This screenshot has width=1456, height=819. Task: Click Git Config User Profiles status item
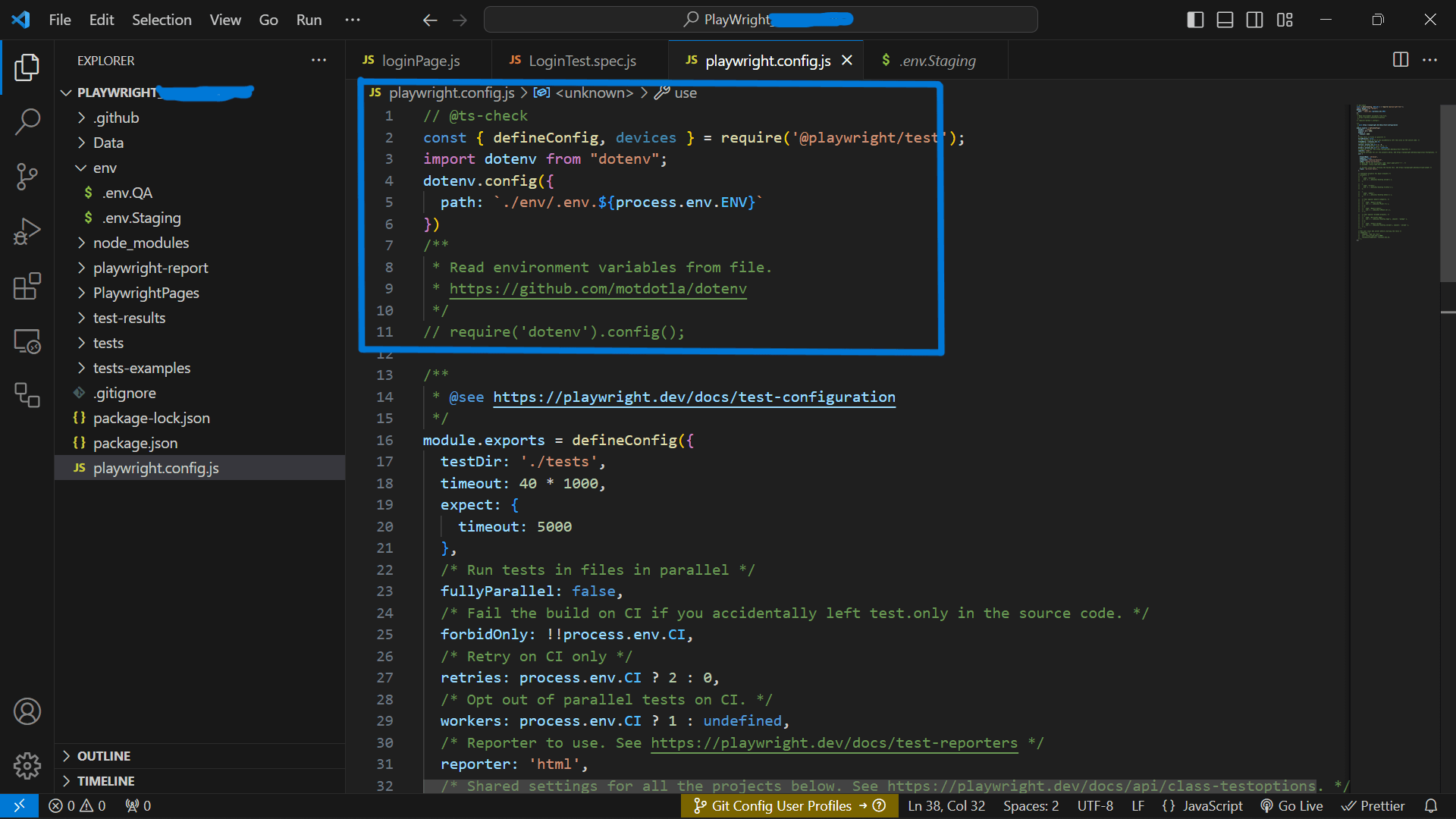coord(789,805)
